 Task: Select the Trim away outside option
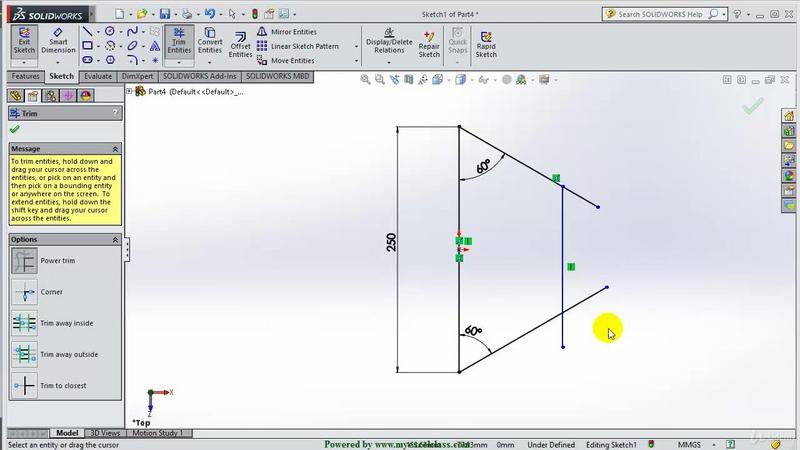pyautogui.click(x=24, y=354)
